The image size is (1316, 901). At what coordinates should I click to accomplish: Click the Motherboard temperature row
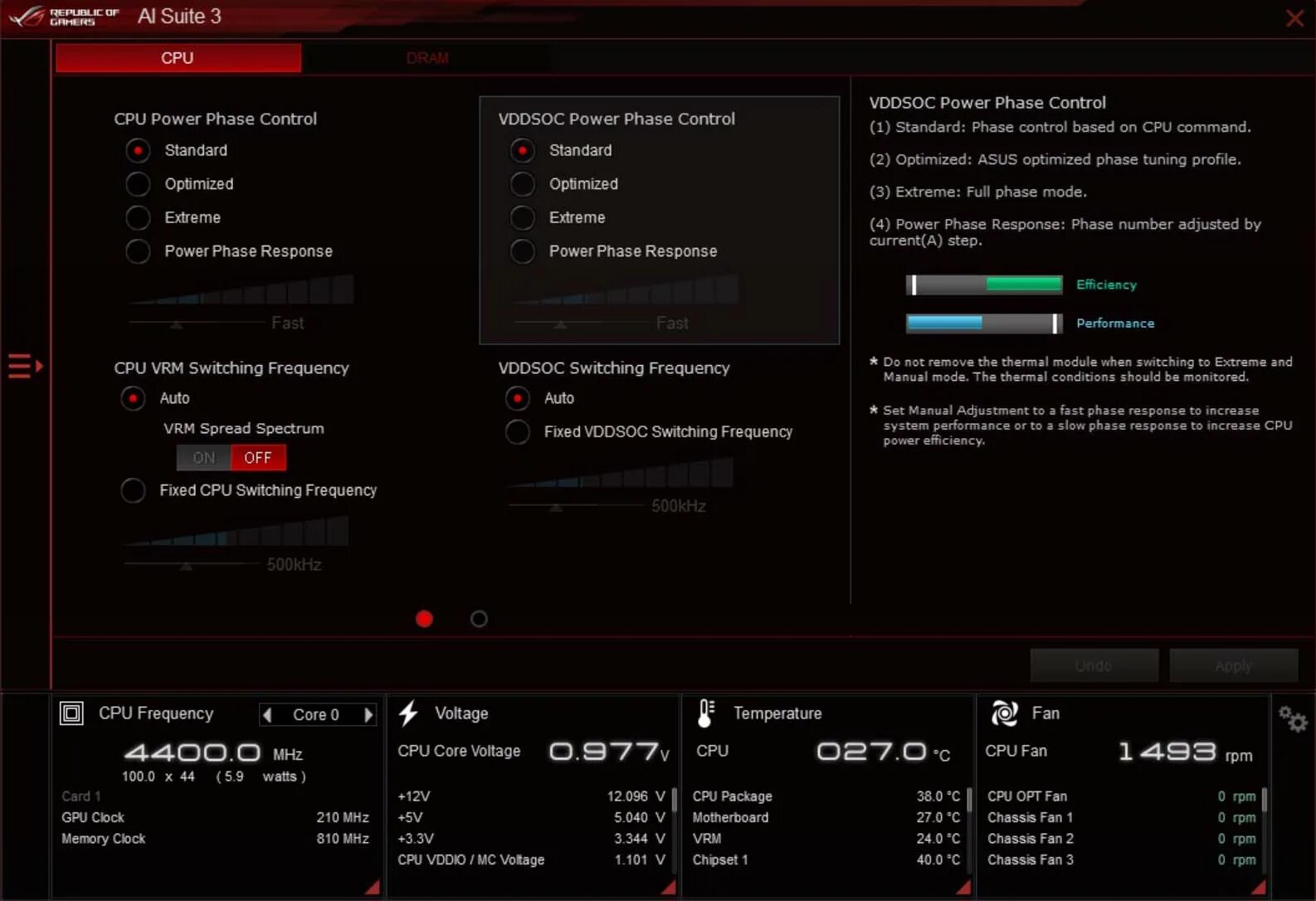pyautogui.click(x=826, y=818)
